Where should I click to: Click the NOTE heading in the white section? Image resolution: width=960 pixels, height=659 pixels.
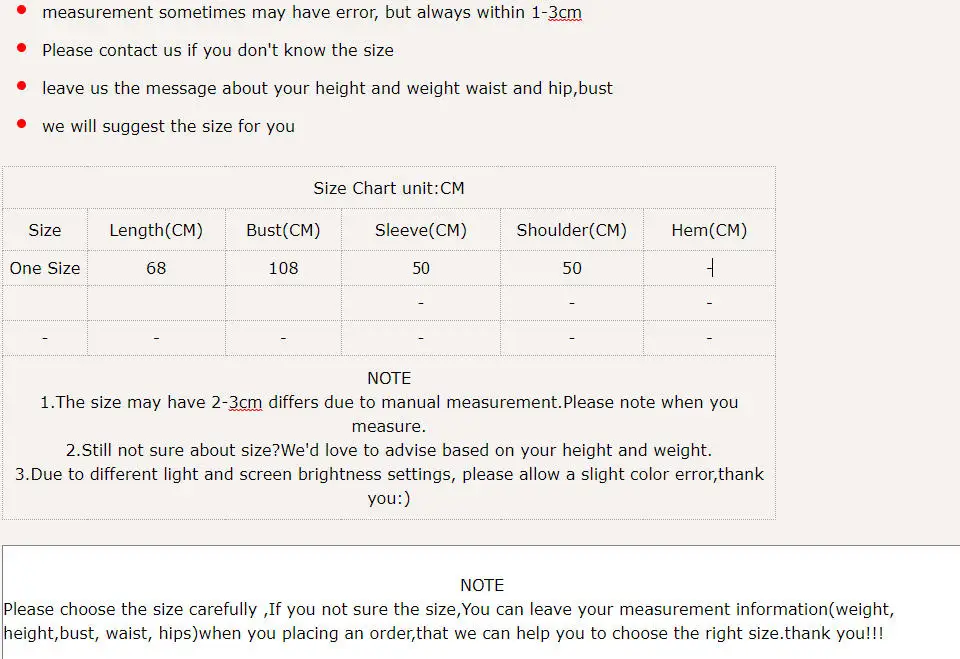pyautogui.click(x=482, y=585)
